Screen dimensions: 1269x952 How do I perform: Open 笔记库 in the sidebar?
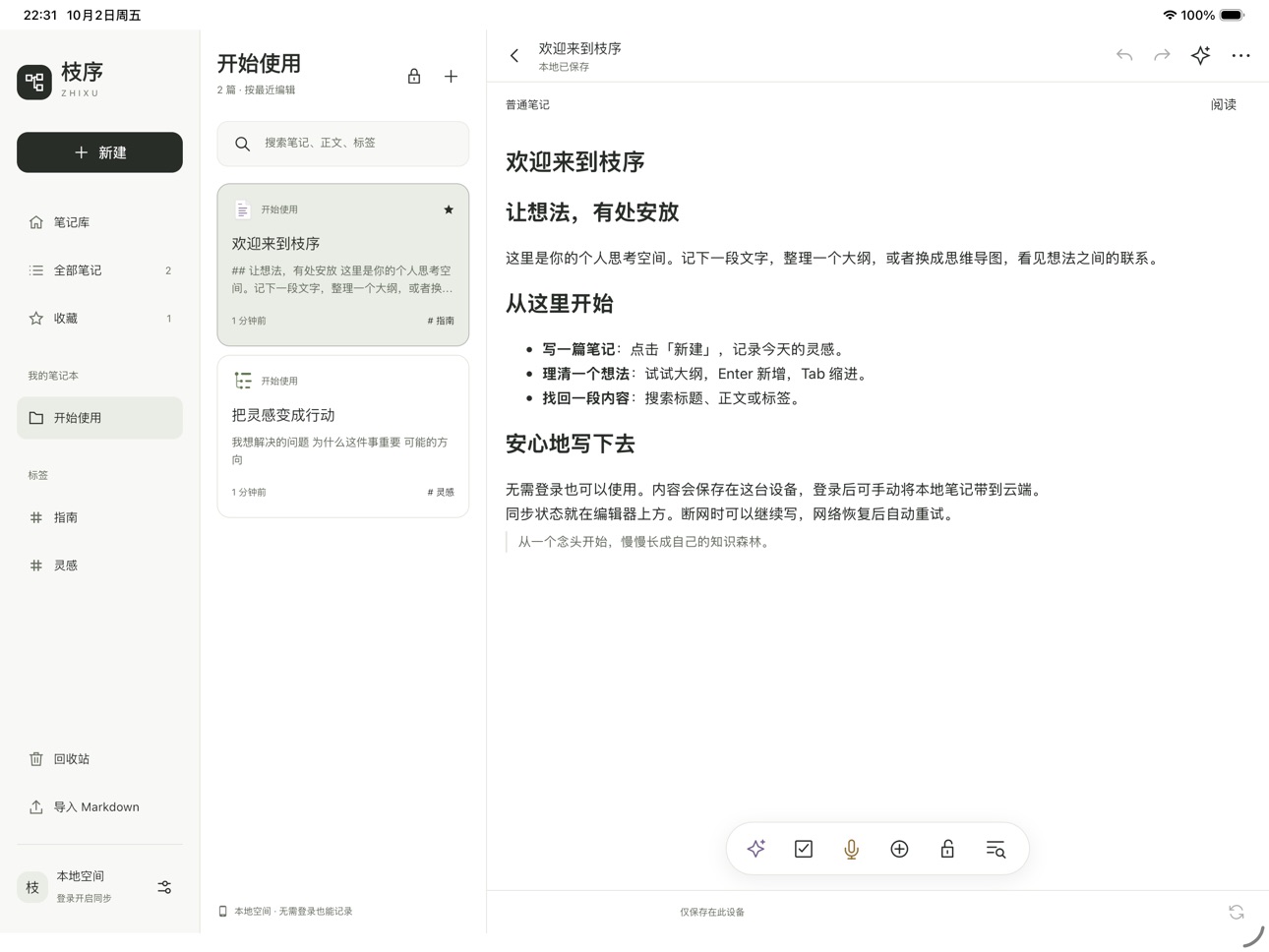point(99,222)
